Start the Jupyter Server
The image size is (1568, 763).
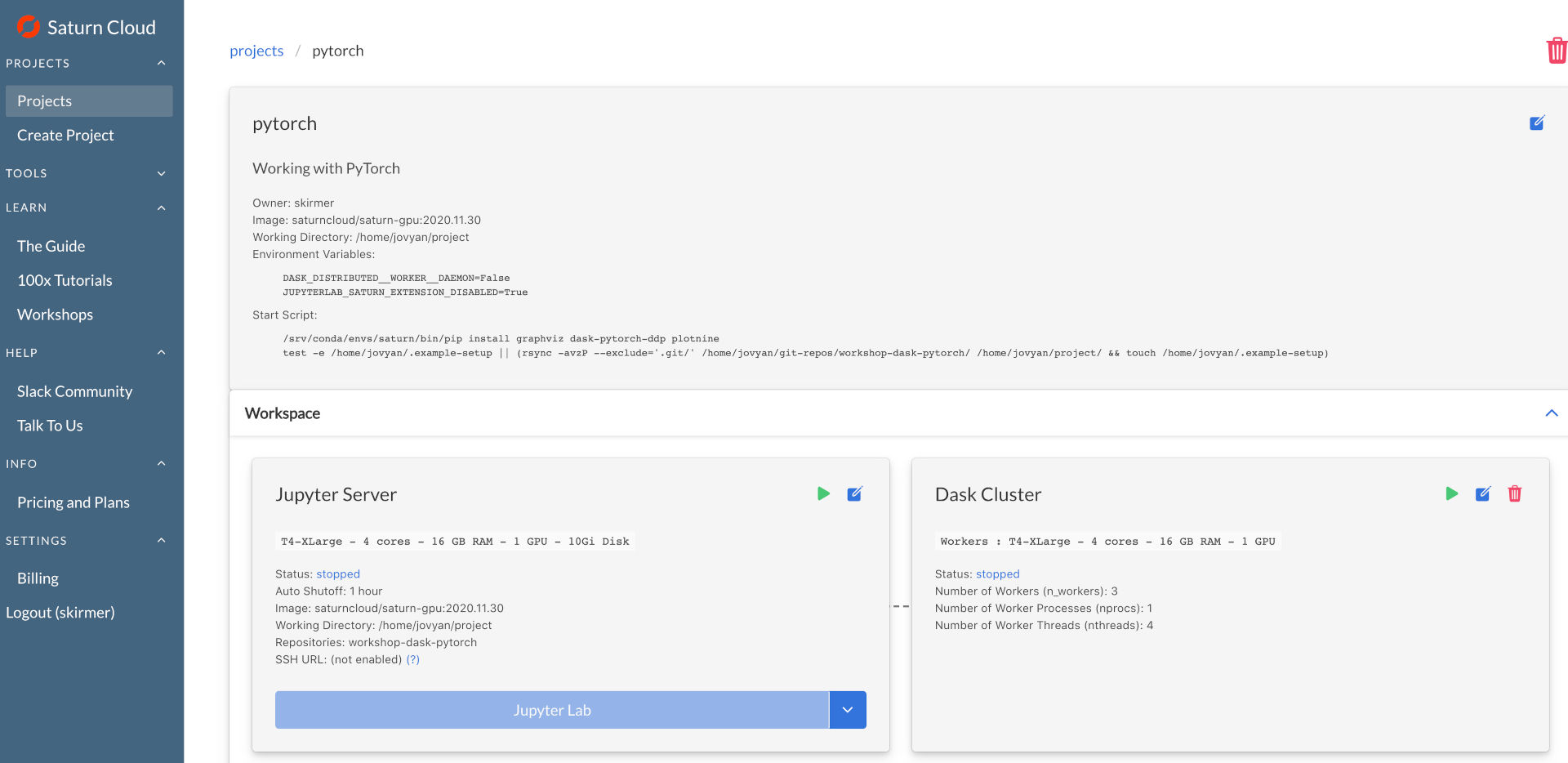pyautogui.click(x=823, y=493)
